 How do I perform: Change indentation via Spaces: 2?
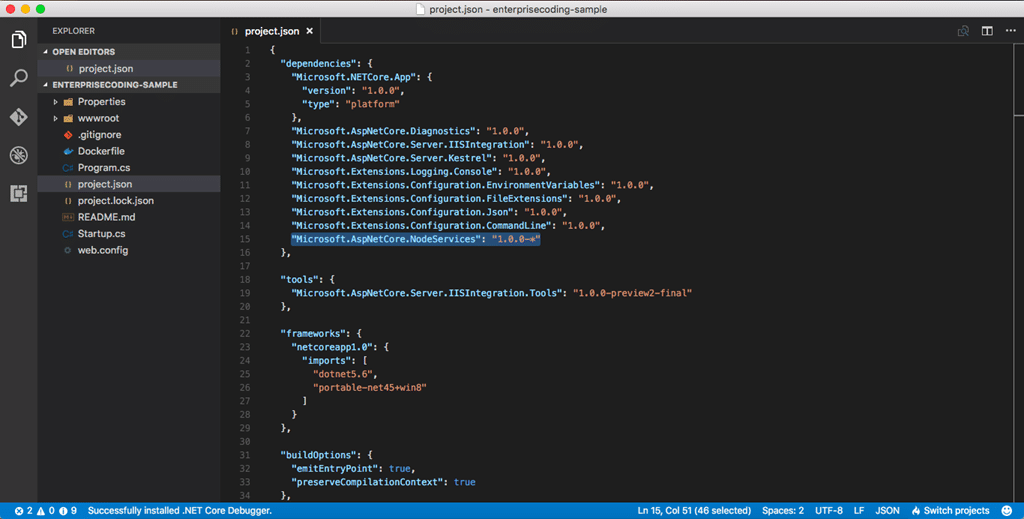coord(782,511)
